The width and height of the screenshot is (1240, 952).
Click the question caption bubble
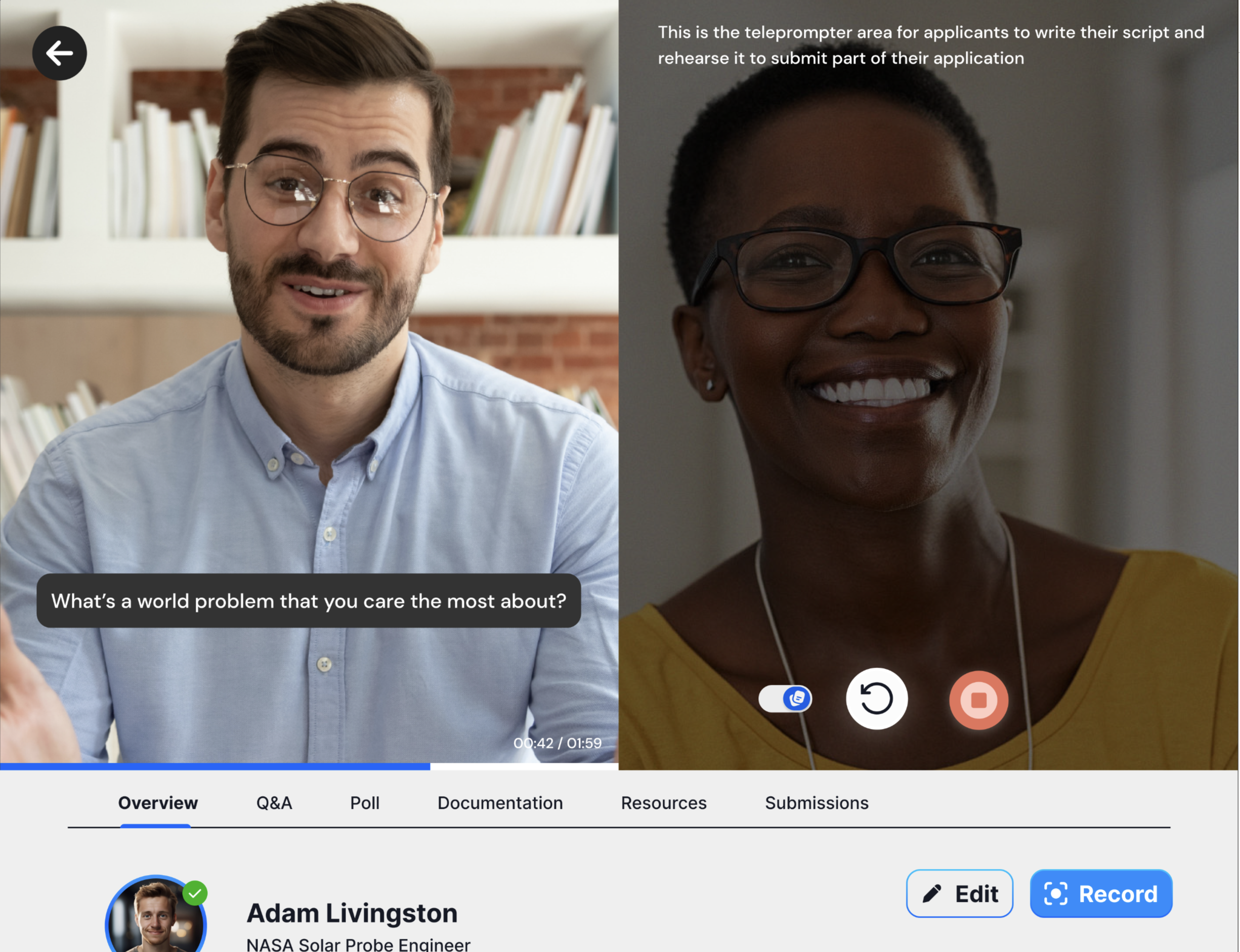308,600
